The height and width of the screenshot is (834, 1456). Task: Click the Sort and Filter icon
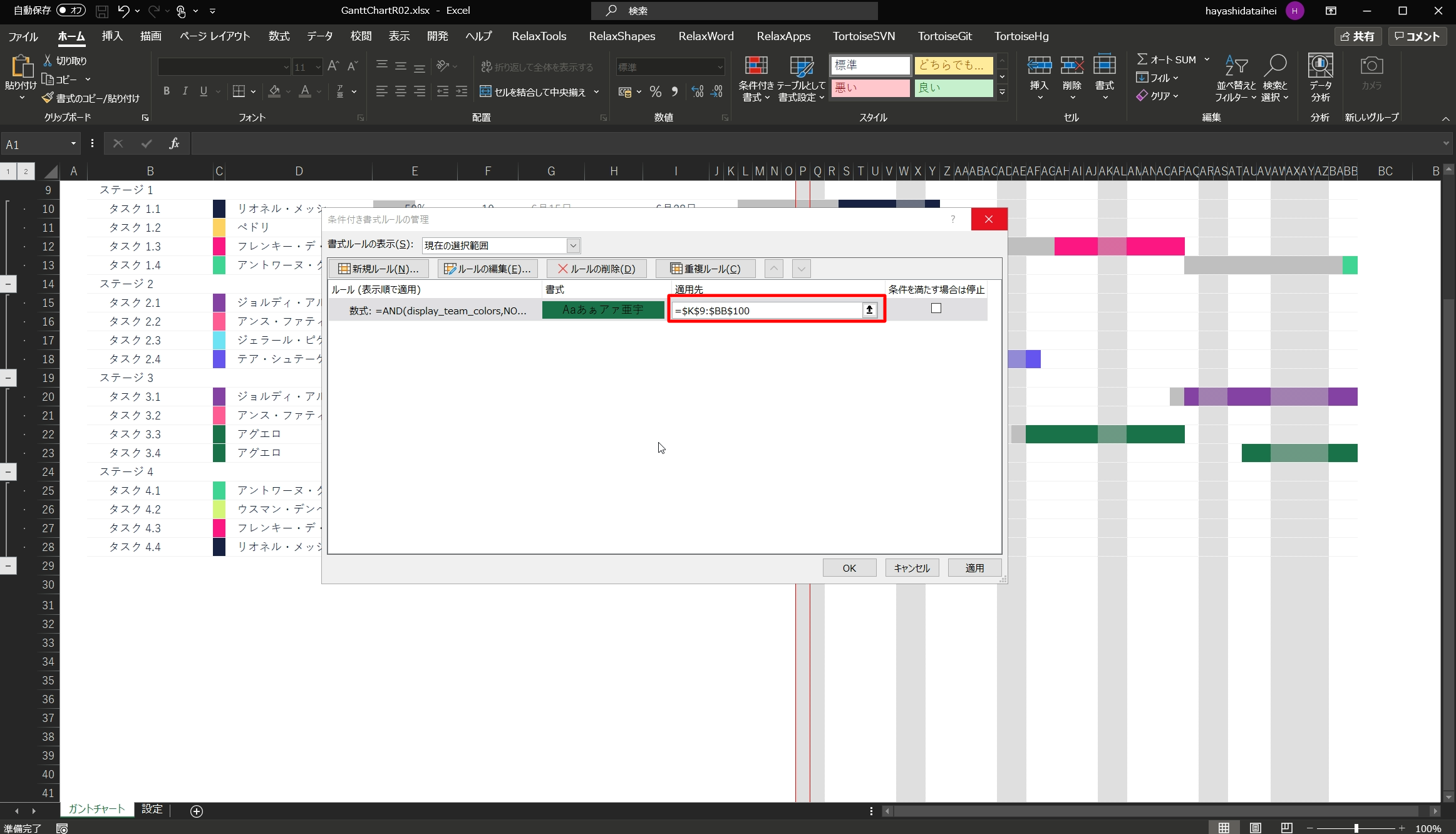coord(1236,66)
